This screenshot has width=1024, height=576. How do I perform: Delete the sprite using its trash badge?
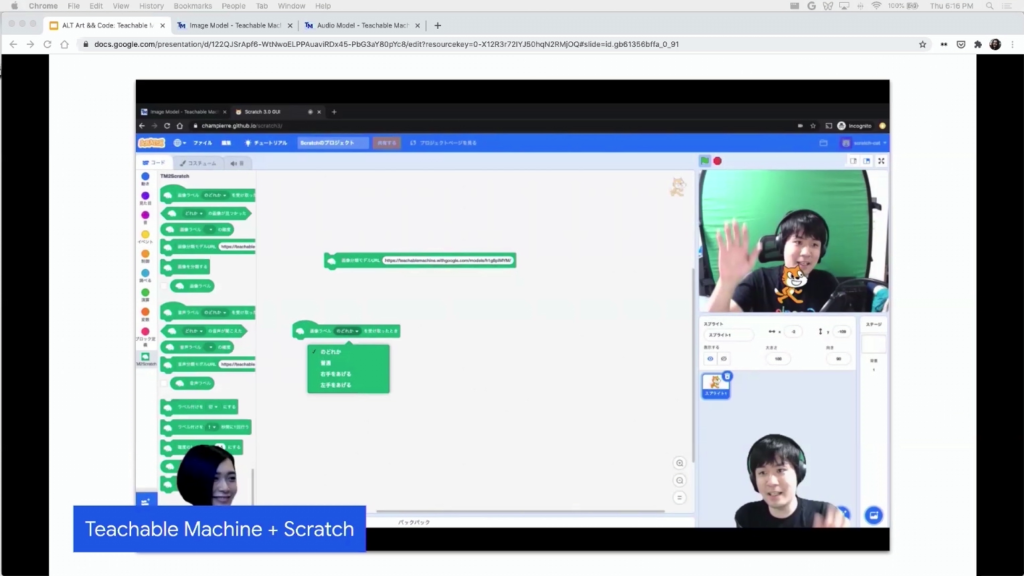click(x=728, y=376)
